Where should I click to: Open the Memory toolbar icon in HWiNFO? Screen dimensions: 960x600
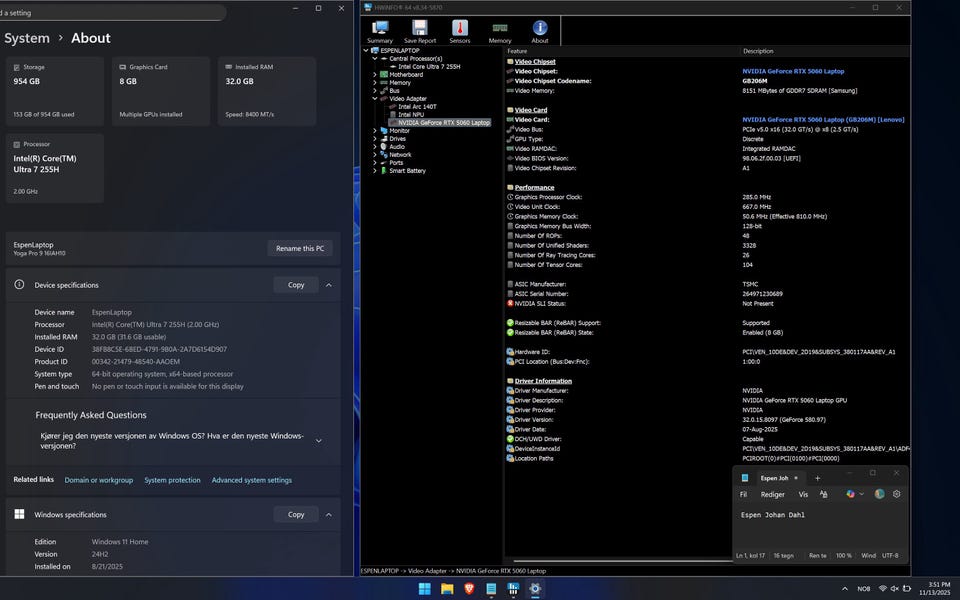pyautogui.click(x=500, y=31)
